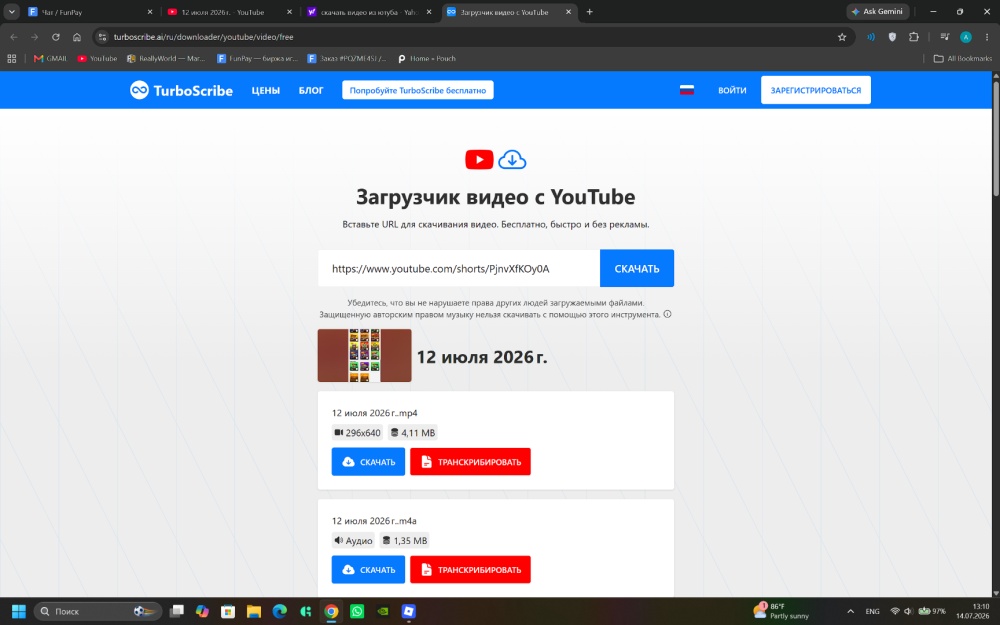The image size is (1000, 625).
Task: Click the blue sound-wave extension icon
Action: [x=871, y=37]
